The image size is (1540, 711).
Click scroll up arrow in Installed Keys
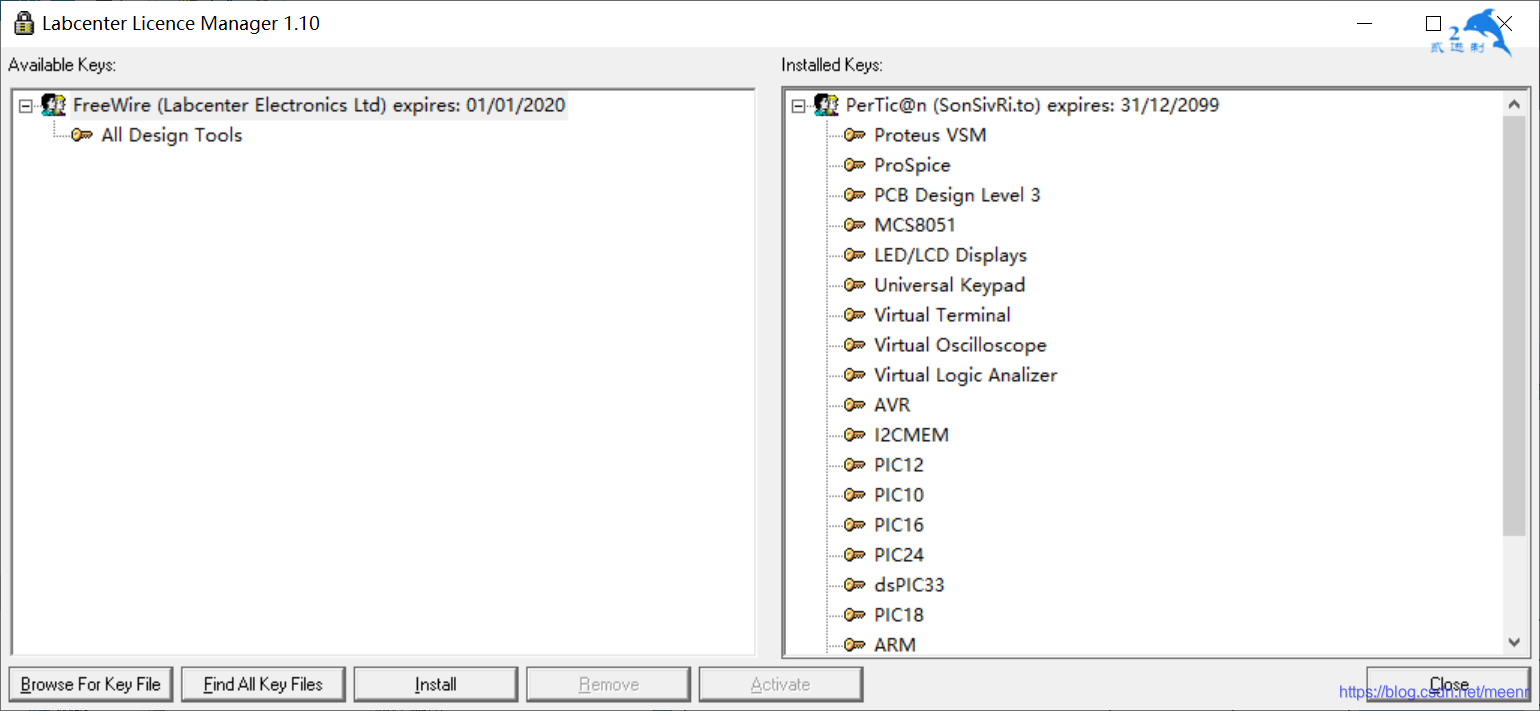click(x=1513, y=104)
